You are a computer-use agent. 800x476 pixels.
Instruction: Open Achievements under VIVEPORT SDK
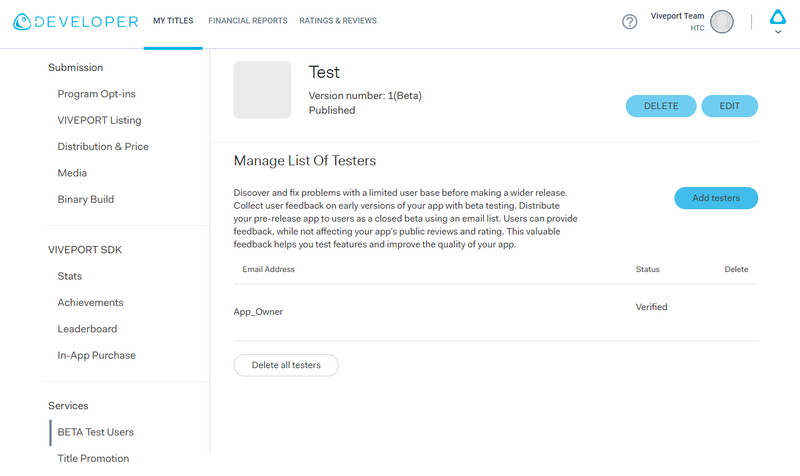[90, 303]
